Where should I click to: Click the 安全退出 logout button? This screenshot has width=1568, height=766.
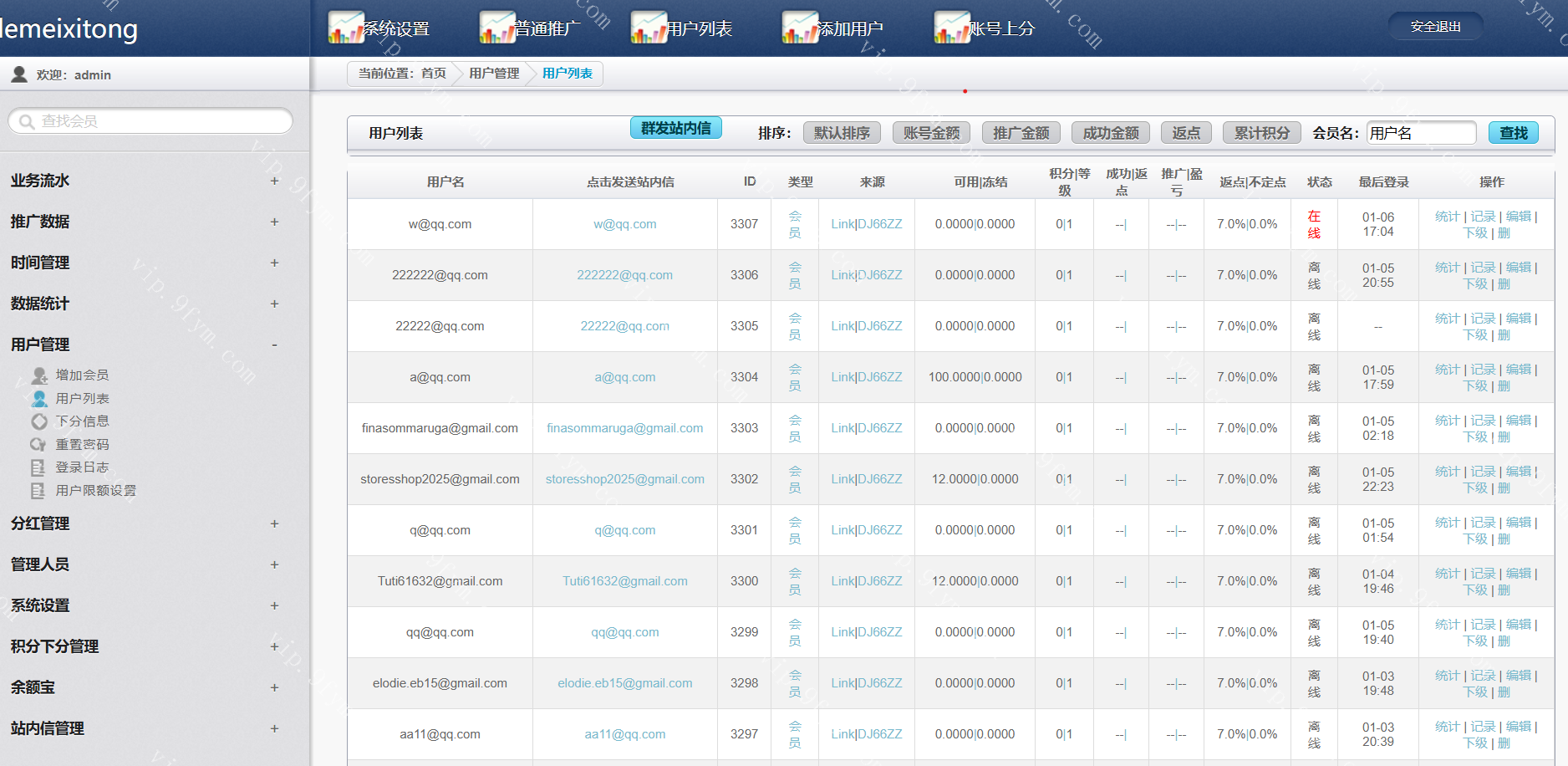pyautogui.click(x=1435, y=27)
